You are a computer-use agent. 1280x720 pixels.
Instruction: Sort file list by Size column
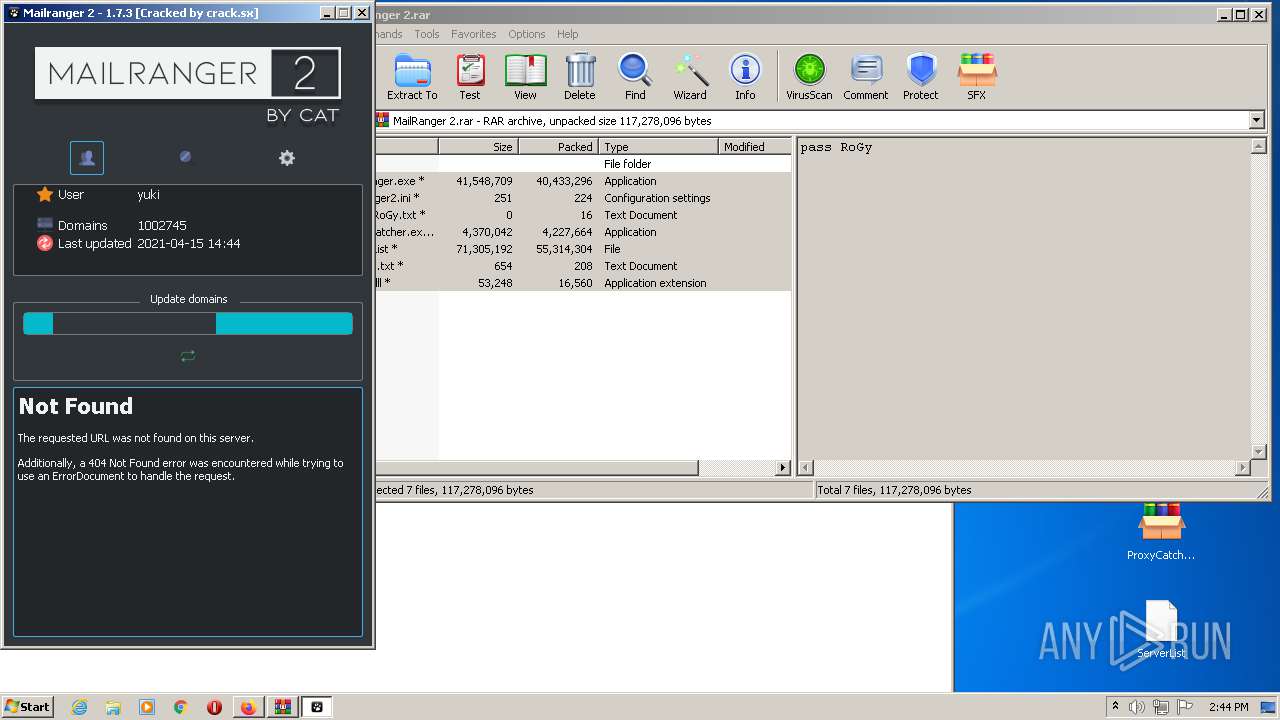478,146
